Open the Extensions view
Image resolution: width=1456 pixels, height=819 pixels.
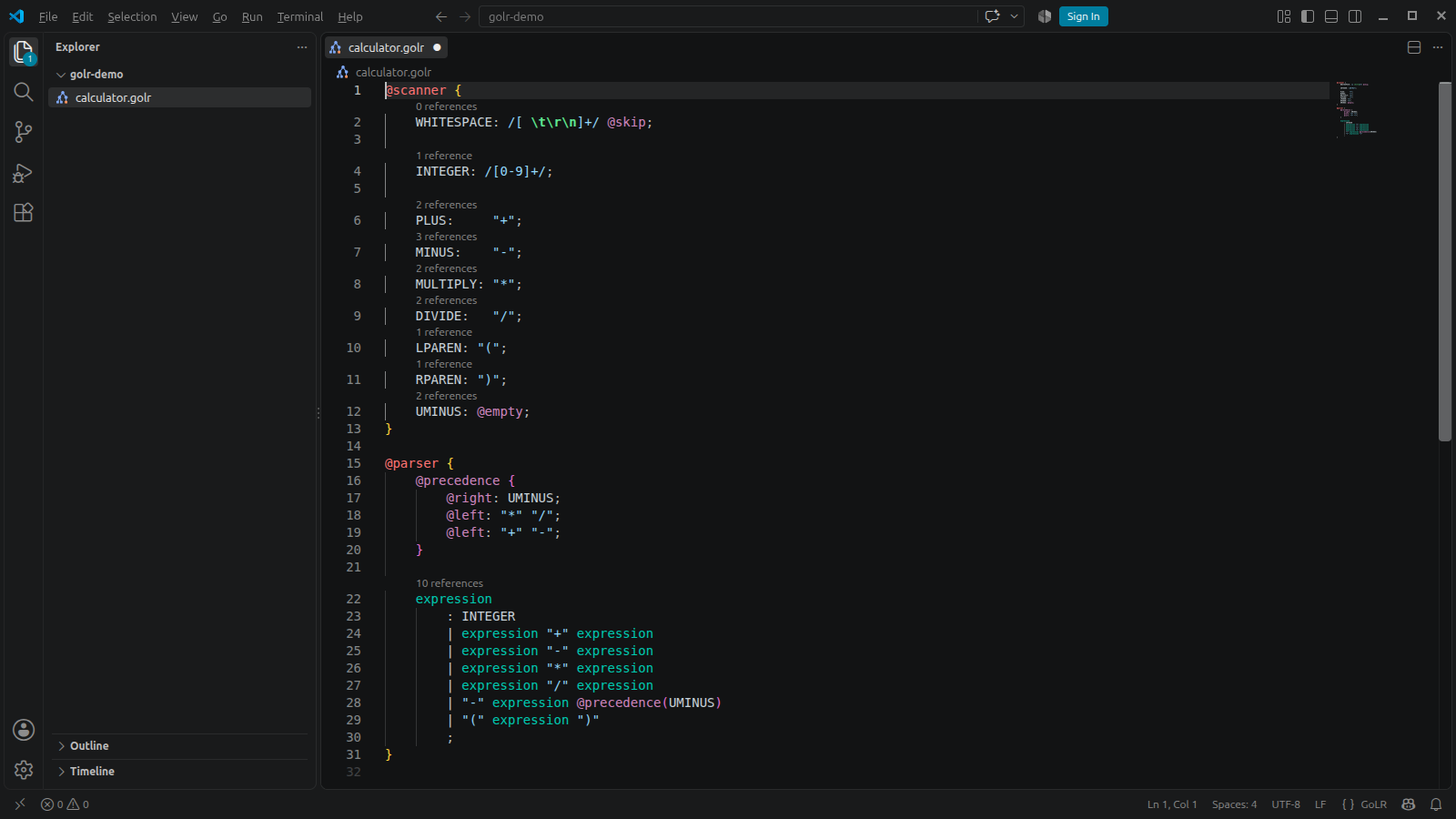(24, 213)
